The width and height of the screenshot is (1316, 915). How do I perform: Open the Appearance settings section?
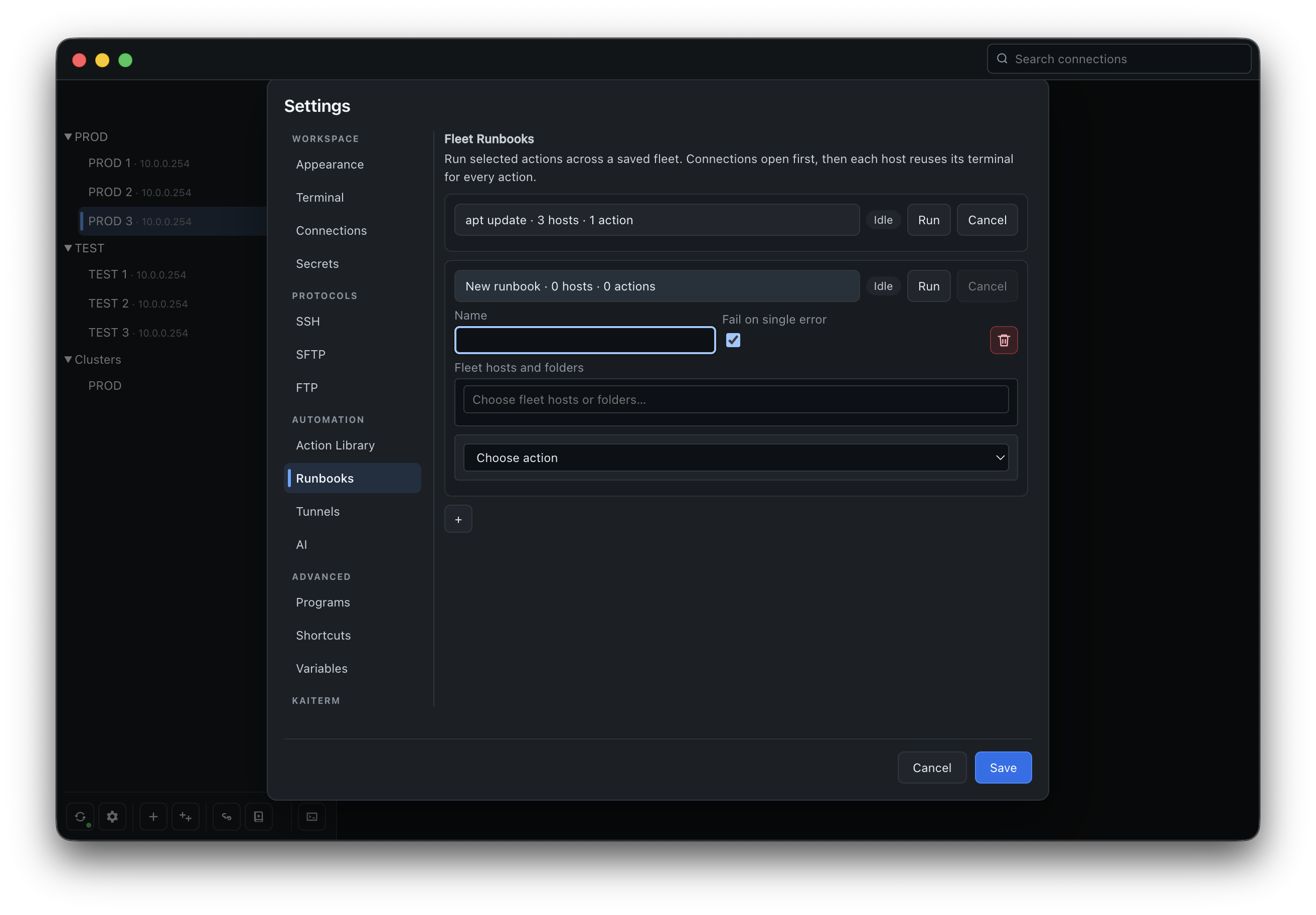click(353, 165)
